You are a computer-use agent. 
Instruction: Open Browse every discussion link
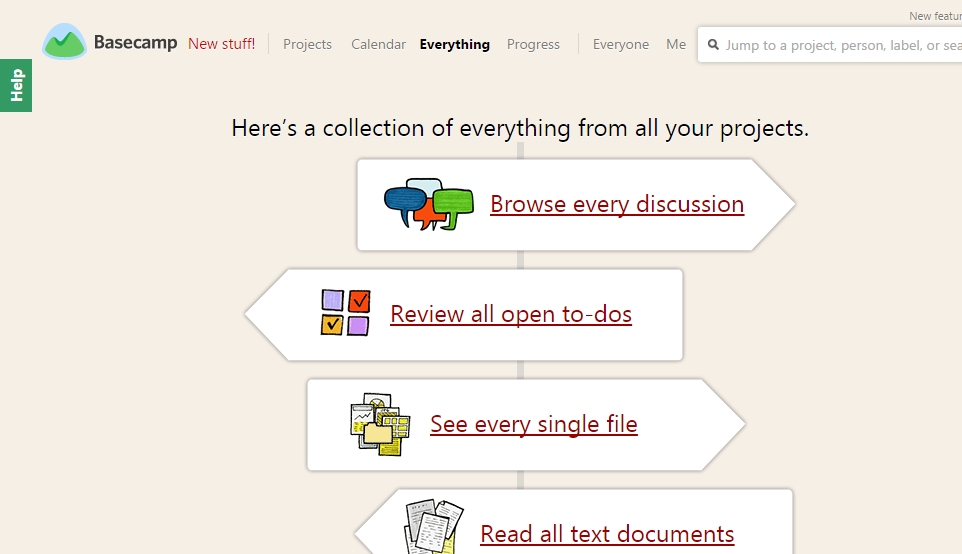coord(617,204)
